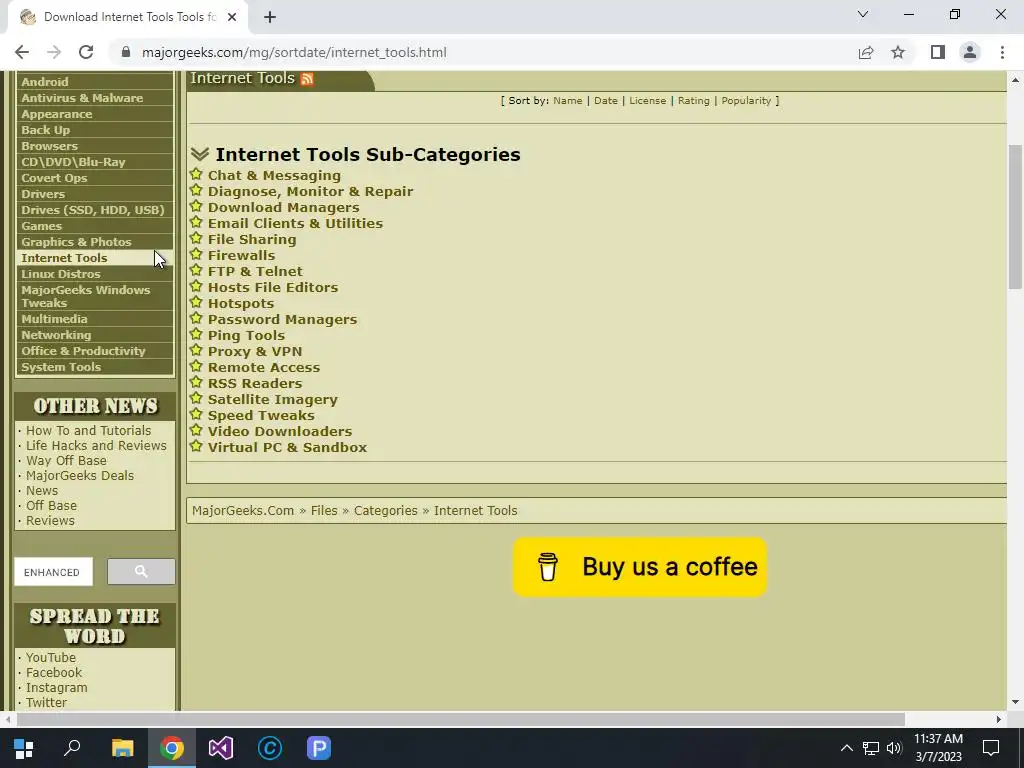Open Proxy & VPN sub-category
1024x768 pixels.
point(255,351)
